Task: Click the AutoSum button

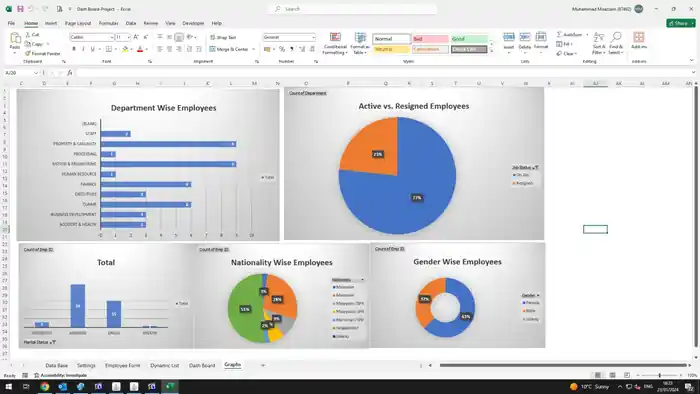Action: pyautogui.click(x=570, y=34)
